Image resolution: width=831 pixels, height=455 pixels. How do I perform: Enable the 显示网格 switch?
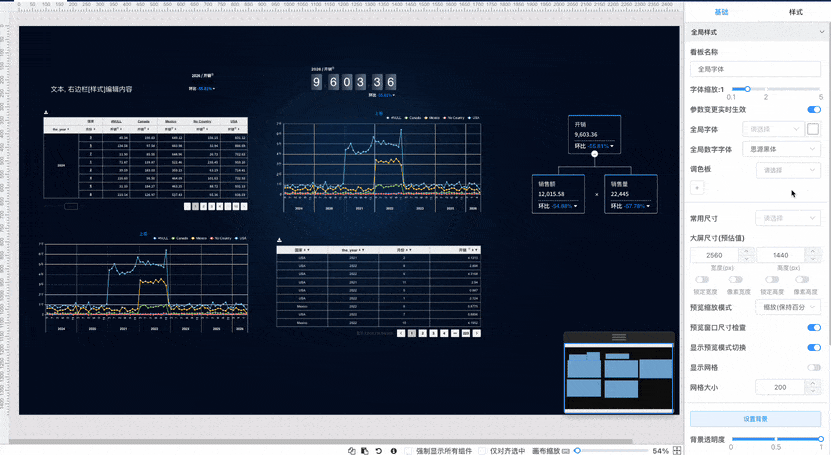pos(814,367)
